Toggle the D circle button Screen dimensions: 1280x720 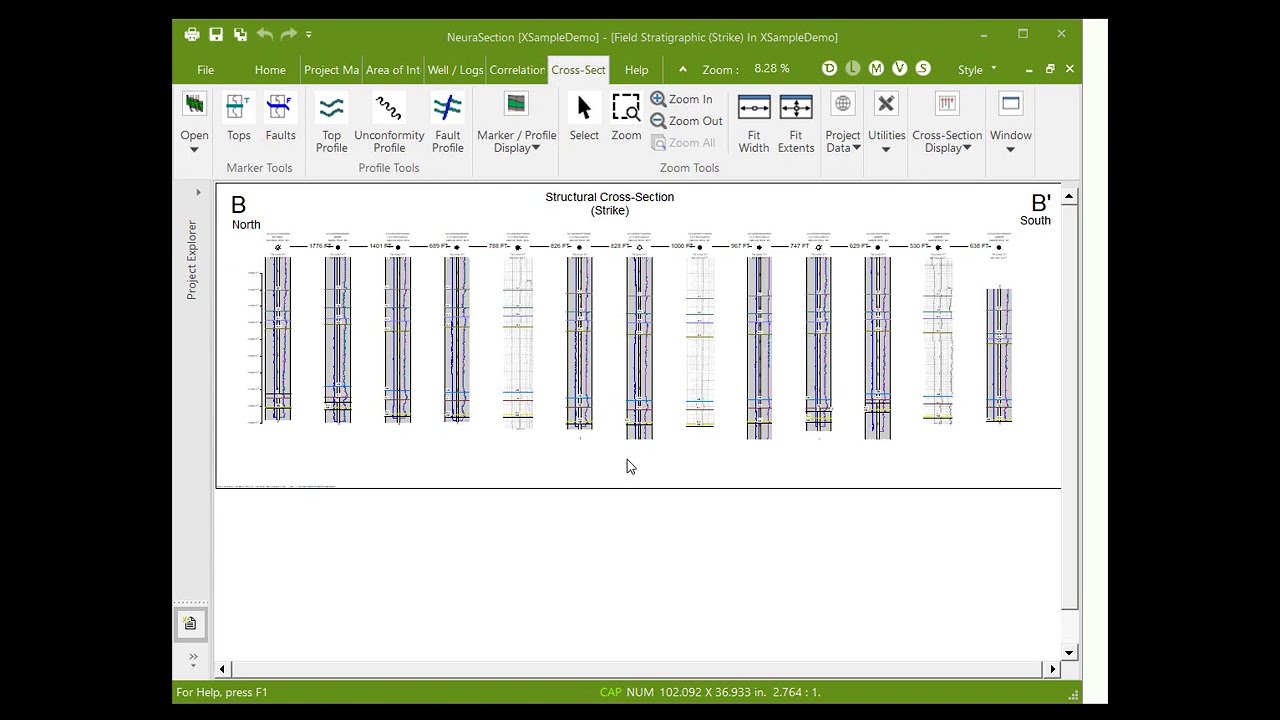click(829, 68)
